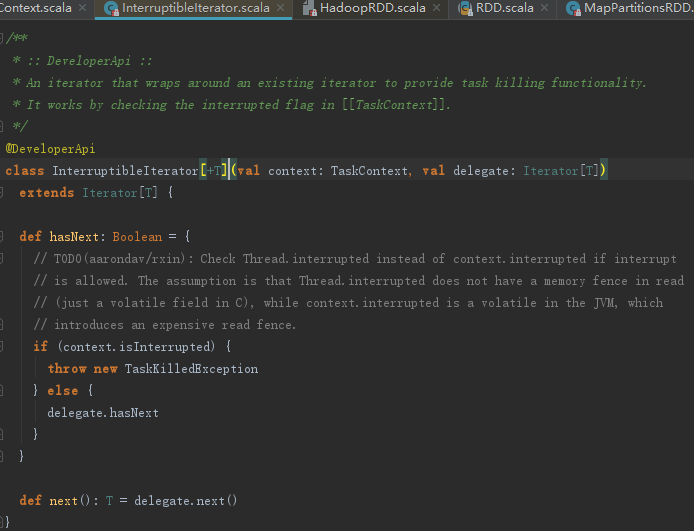Click the 'val context' parameter
The image size is (694, 531).
[277, 171]
